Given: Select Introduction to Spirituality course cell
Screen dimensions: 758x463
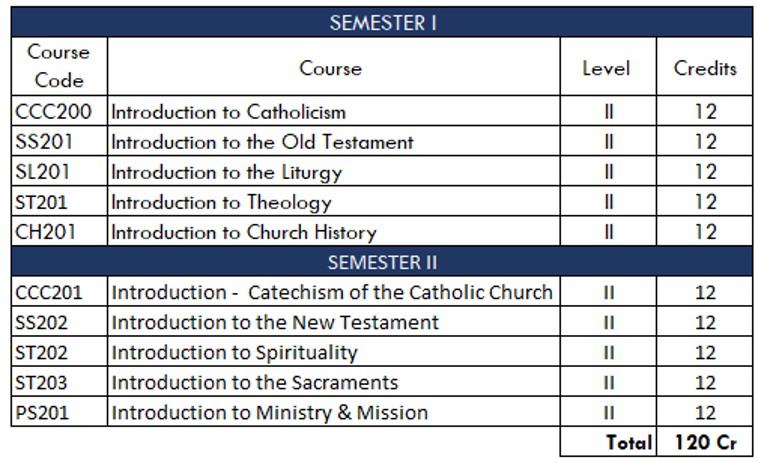Looking at the screenshot, I should pyautogui.click(x=234, y=353).
